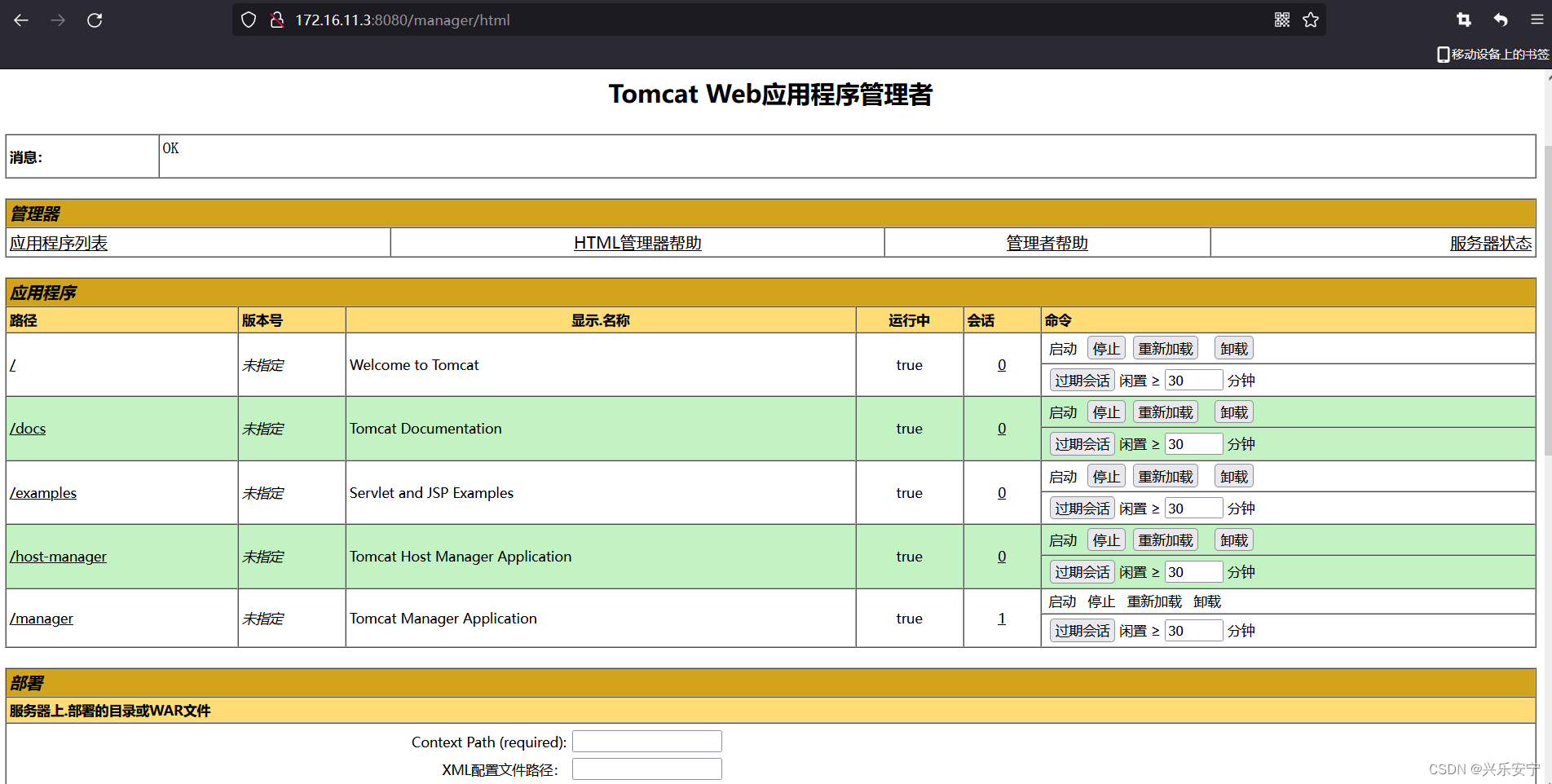Open the QR code icon in the address bar

pyautogui.click(x=1282, y=20)
